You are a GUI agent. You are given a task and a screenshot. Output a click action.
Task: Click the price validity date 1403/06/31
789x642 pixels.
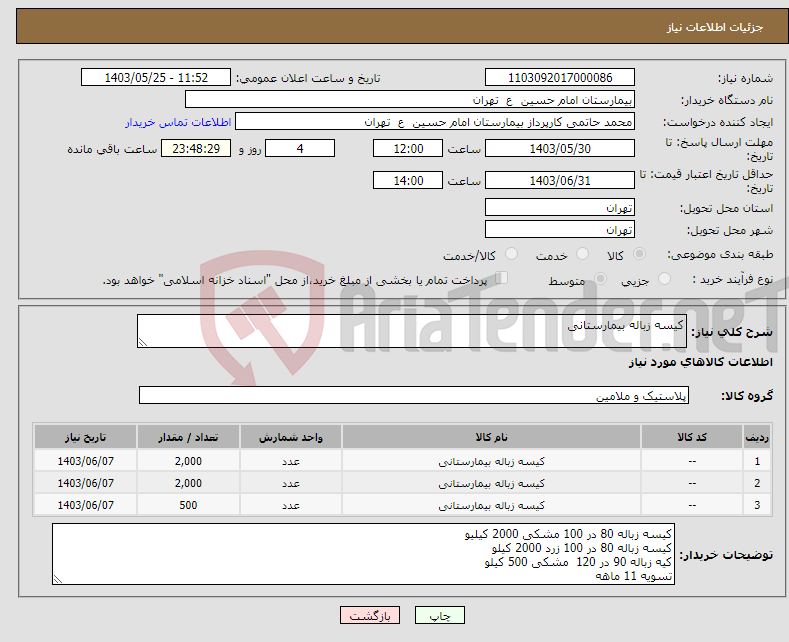[x=560, y=180]
